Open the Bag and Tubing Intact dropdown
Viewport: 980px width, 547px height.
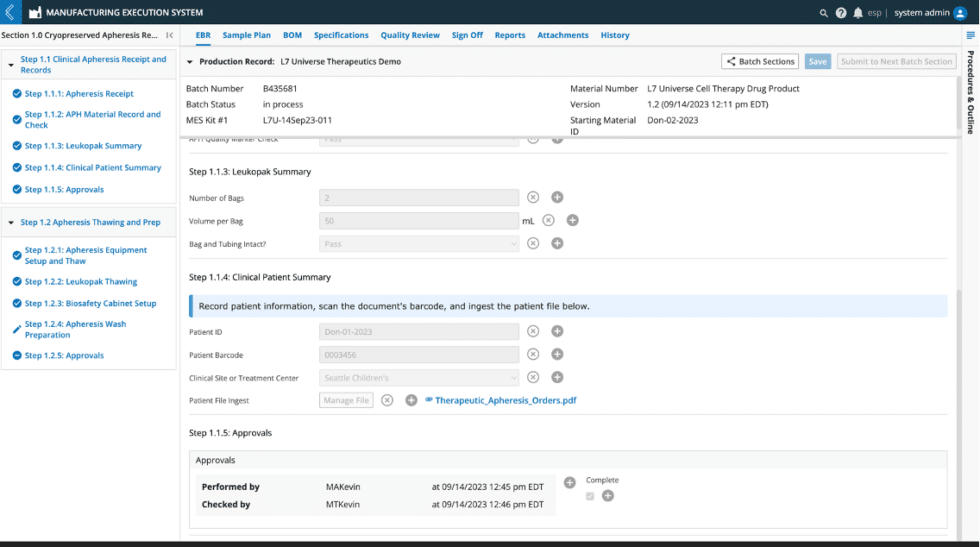click(419, 243)
